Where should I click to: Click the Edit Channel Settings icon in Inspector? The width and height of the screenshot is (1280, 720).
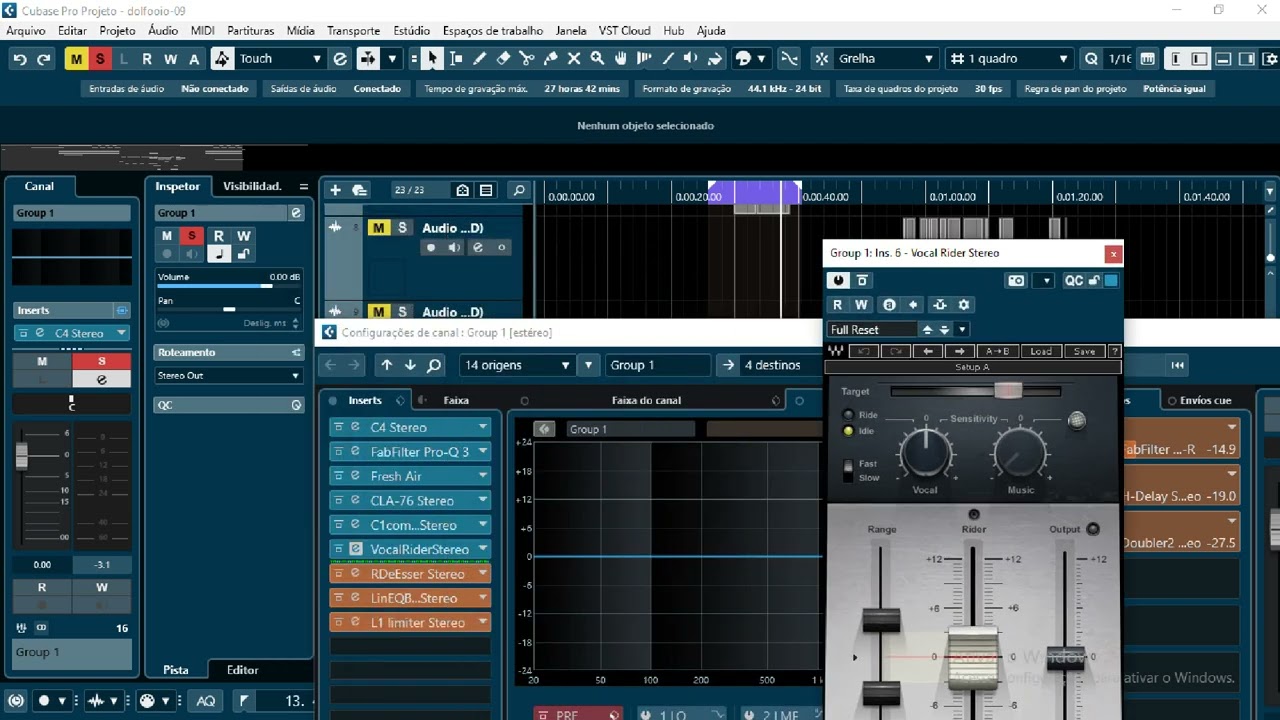[x=296, y=213]
